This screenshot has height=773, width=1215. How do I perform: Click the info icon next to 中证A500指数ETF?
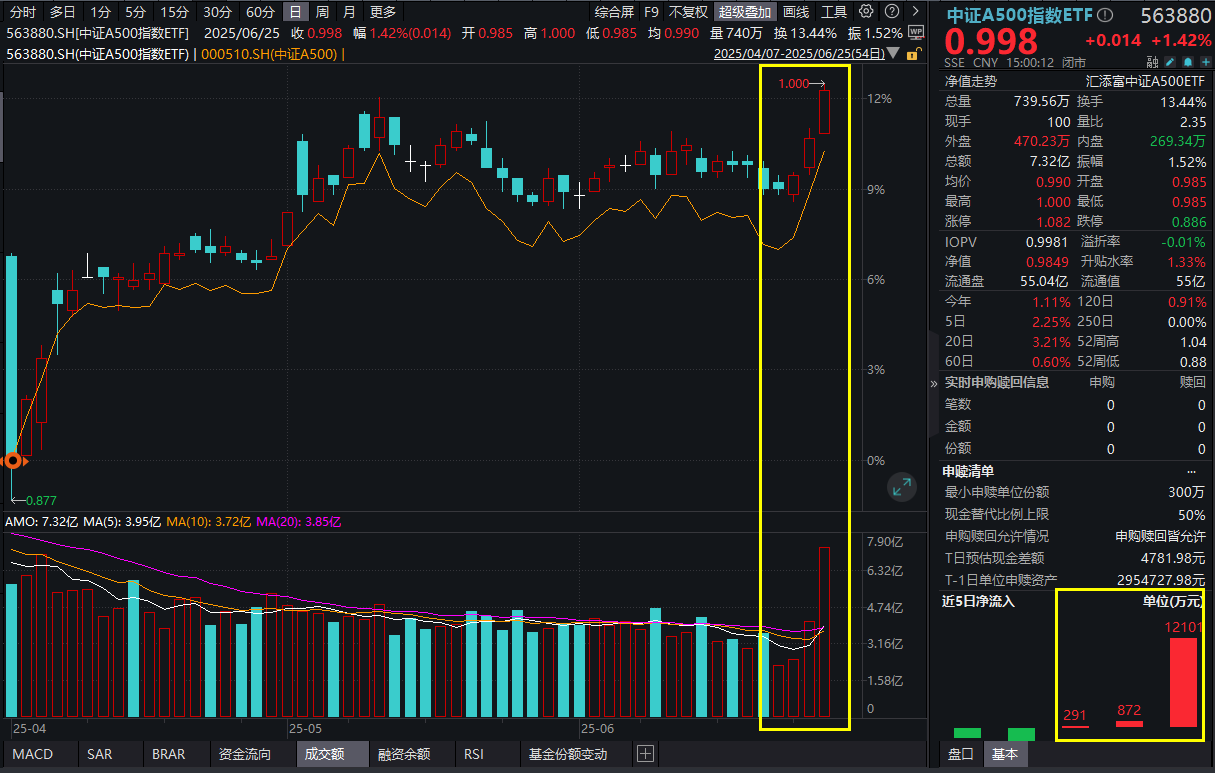point(1103,13)
